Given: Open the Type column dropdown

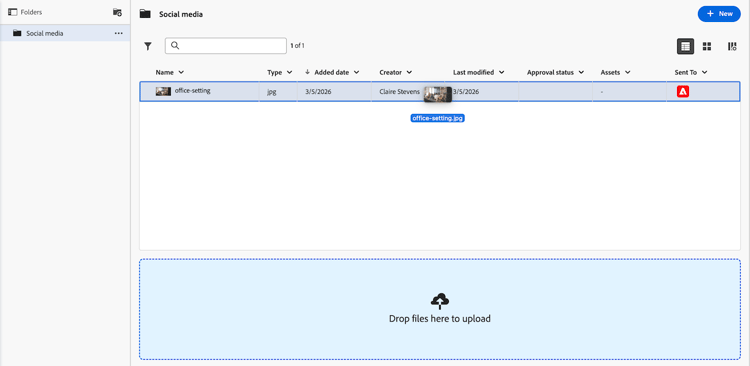Looking at the screenshot, I should 289,72.
